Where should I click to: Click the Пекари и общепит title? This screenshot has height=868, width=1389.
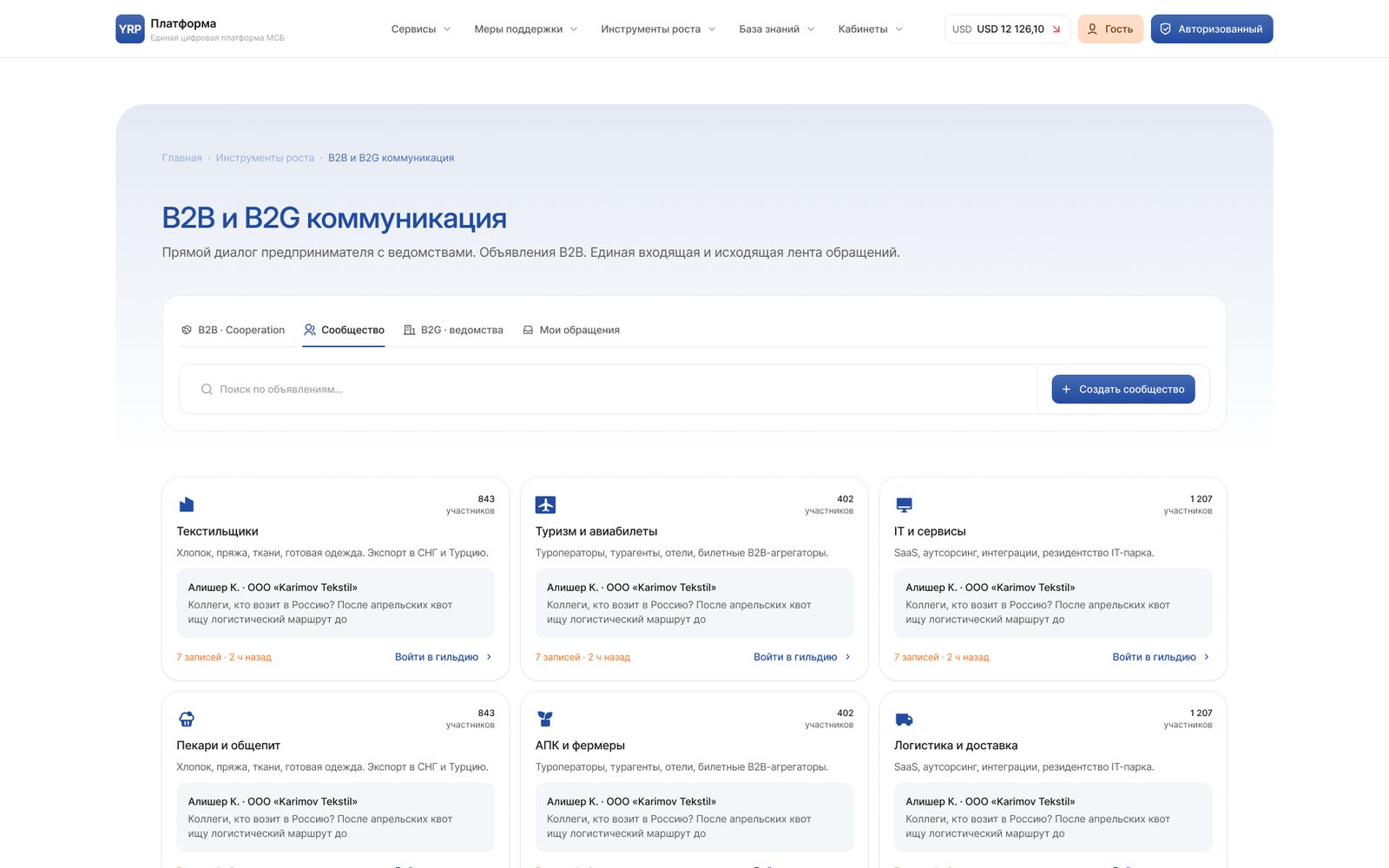coord(228,746)
